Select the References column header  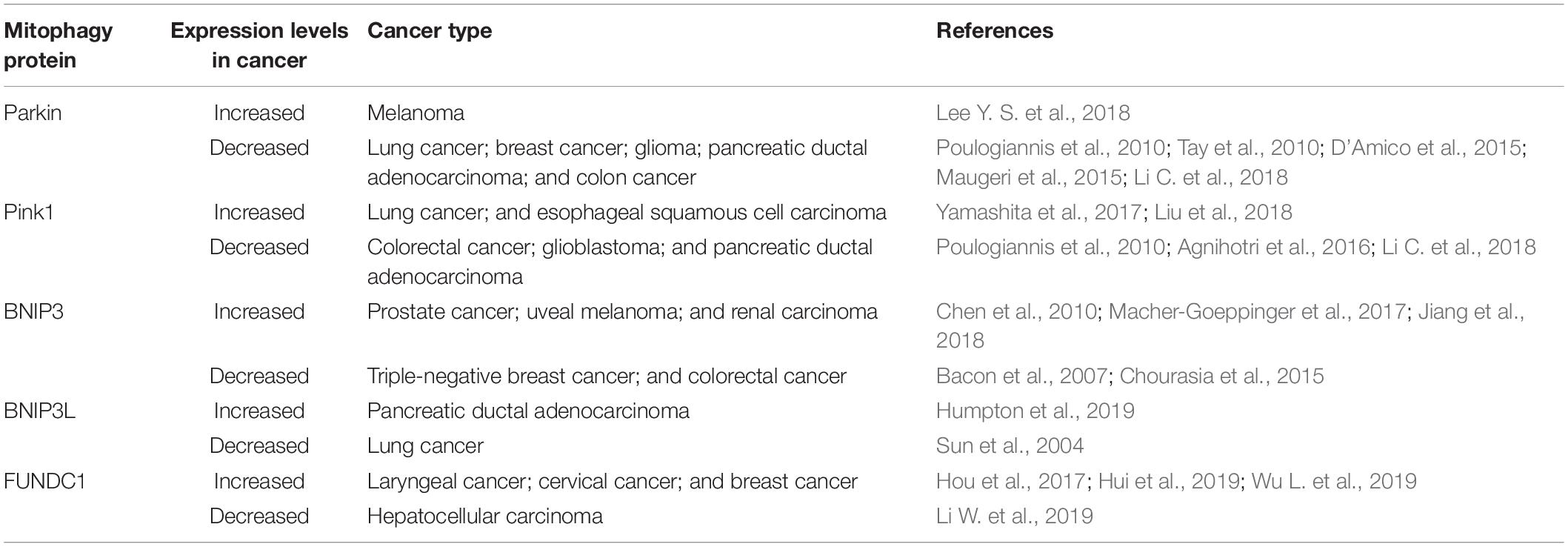(x=994, y=30)
